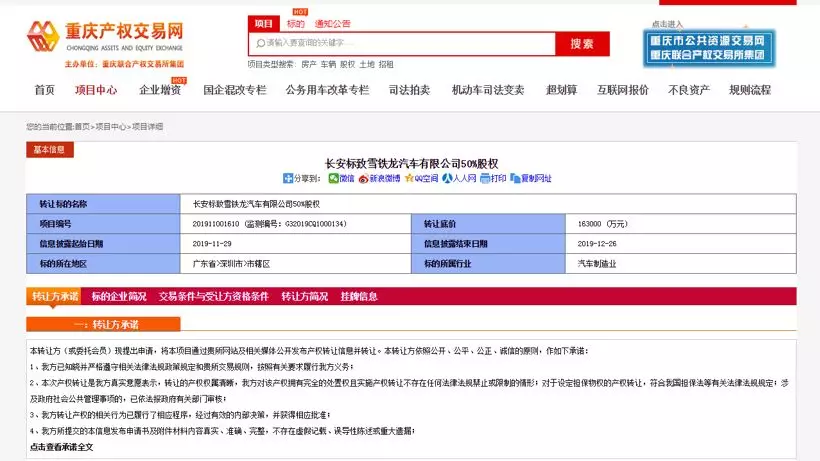Switch to 转让方简况 tab

[x=304, y=296]
